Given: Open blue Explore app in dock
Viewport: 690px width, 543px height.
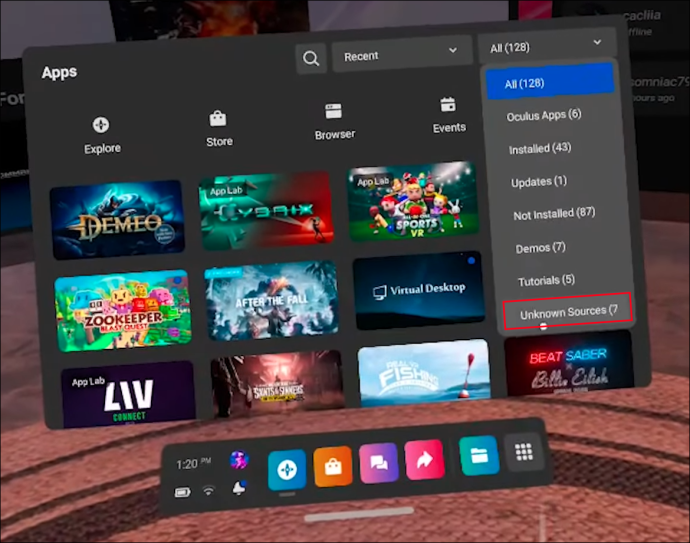Looking at the screenshot, I should coord(287,470).
